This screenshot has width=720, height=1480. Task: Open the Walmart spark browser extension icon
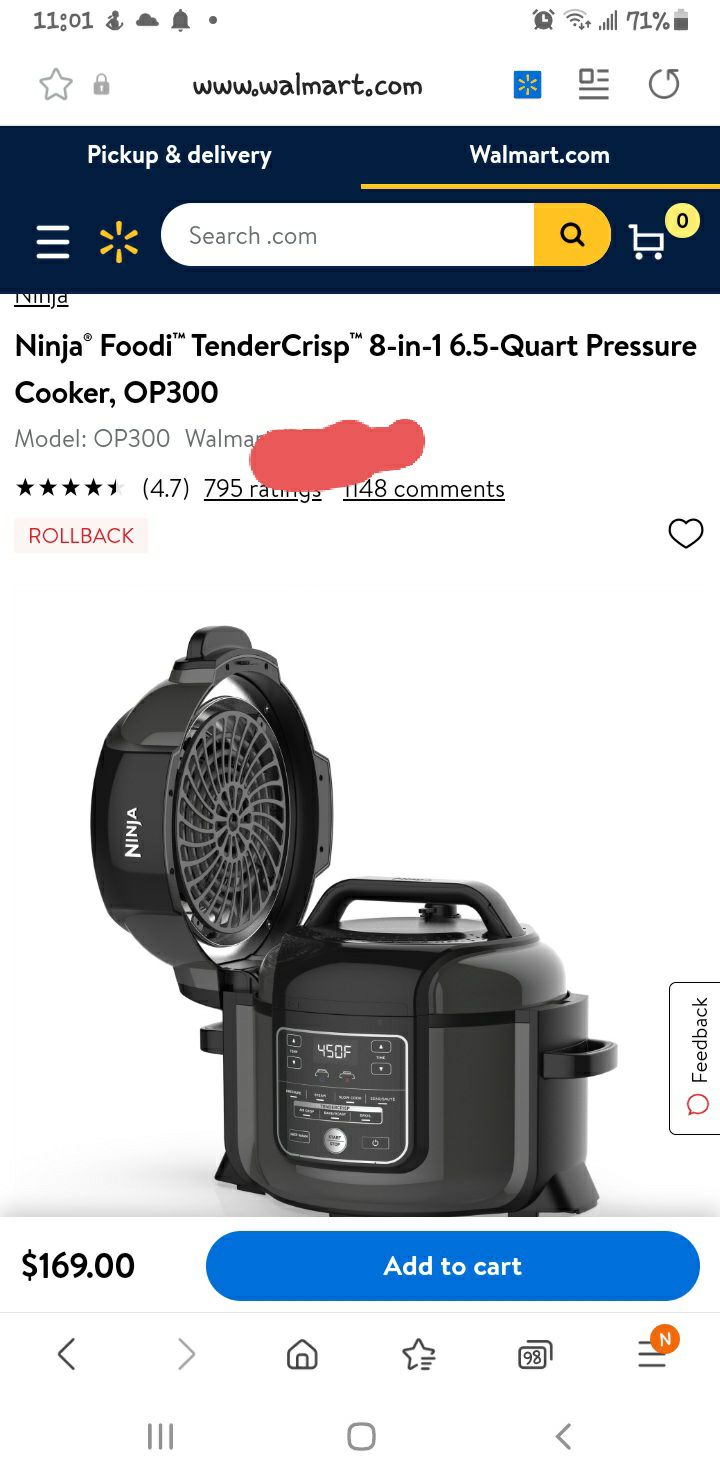527,85
